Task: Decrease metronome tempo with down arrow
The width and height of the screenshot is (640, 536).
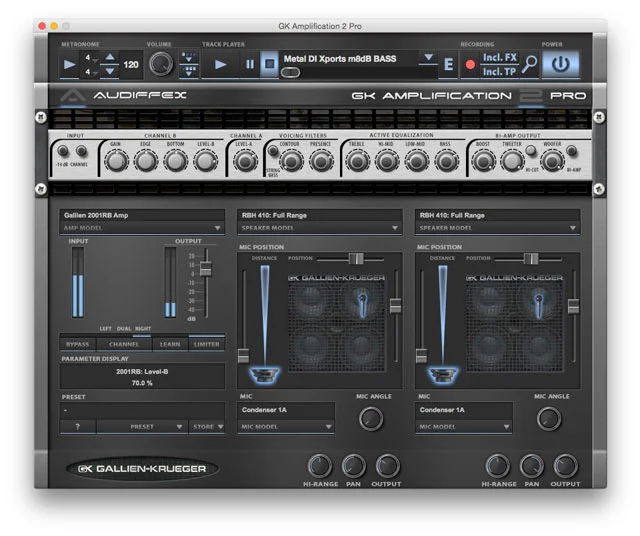Action: [x=110, y=71]
